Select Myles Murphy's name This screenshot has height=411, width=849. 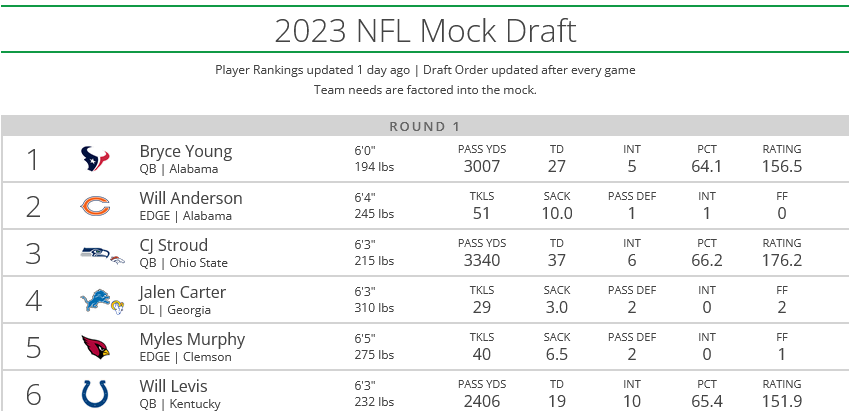point(192,339)
